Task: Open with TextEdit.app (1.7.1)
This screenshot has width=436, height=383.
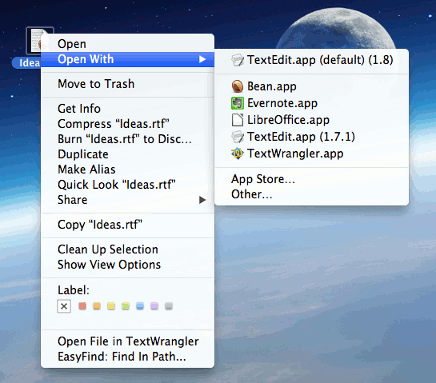Action: pos(312,137)
